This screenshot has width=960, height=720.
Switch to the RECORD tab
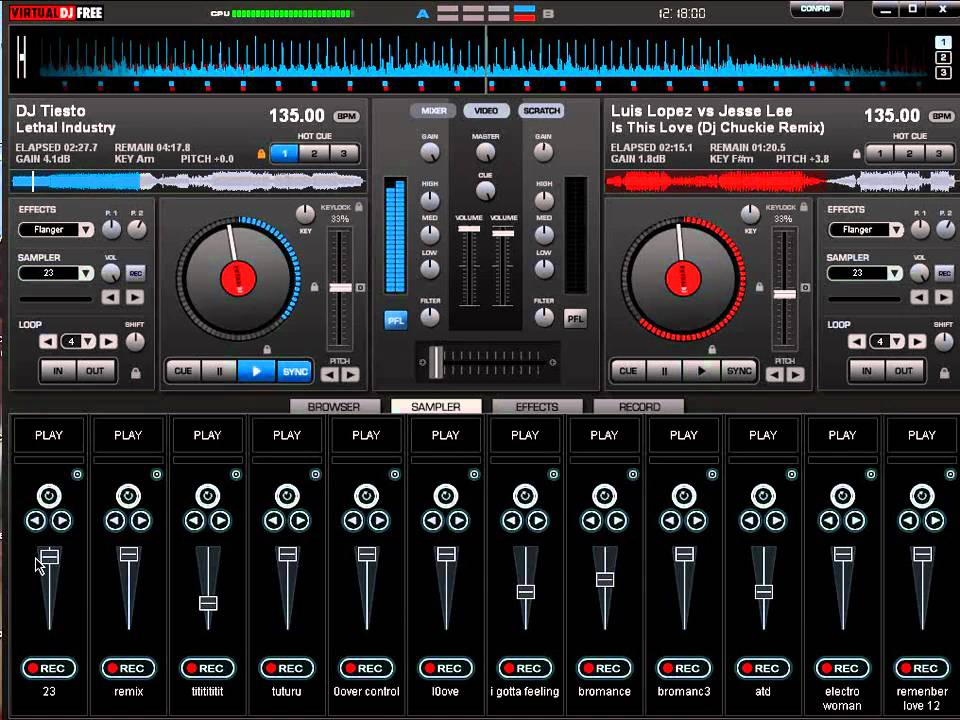point(639,407)
